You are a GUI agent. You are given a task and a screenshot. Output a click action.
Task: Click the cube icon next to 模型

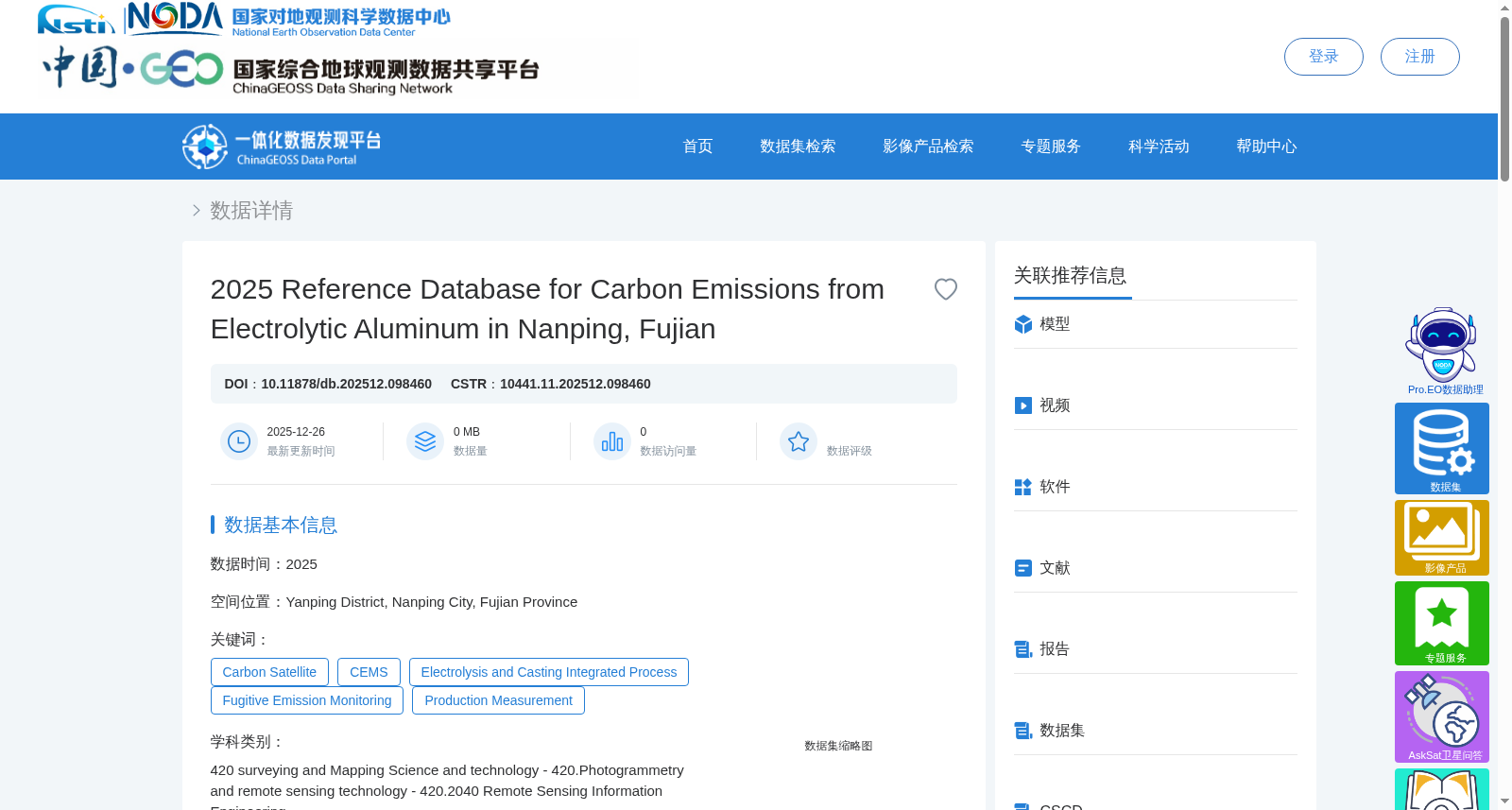tap(1022, 324)
